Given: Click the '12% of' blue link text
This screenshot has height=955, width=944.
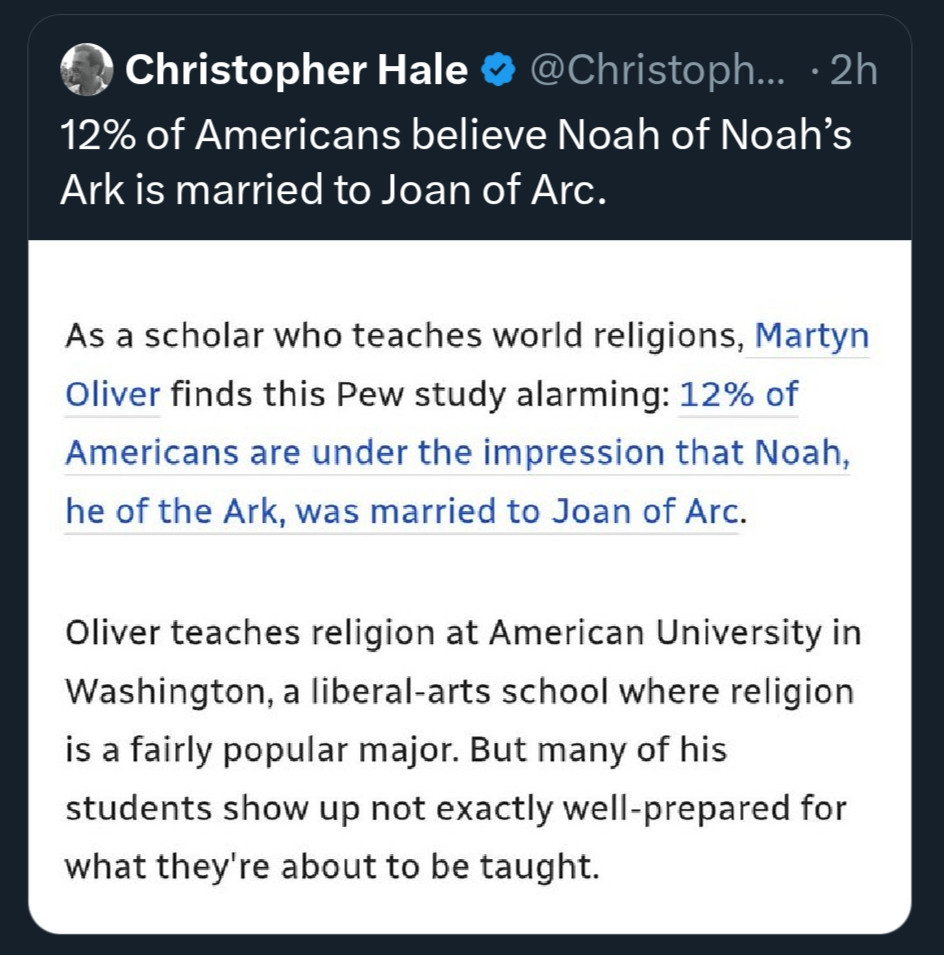Looking at the screenshot, I should pos(738,394).
